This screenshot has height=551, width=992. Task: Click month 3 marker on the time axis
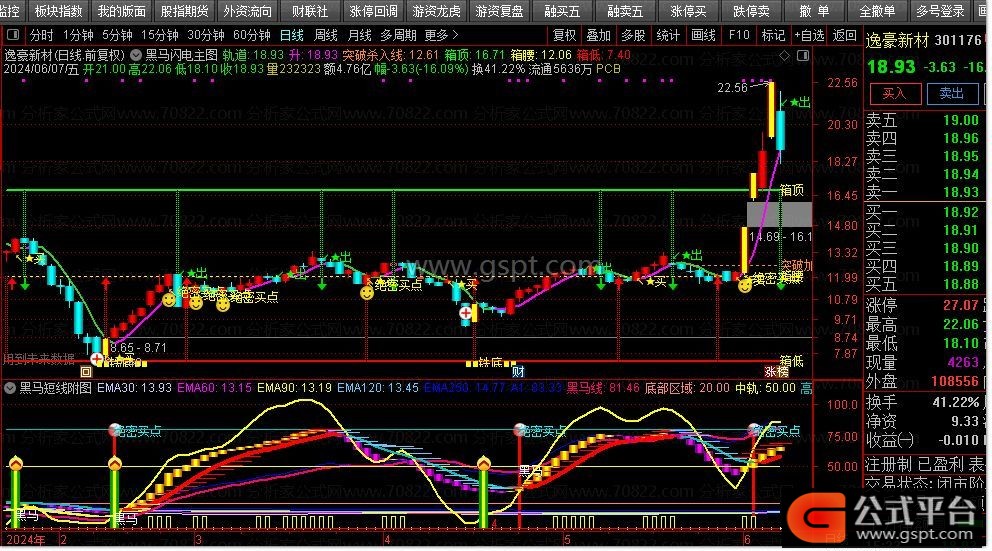click(x=198, y=540)
